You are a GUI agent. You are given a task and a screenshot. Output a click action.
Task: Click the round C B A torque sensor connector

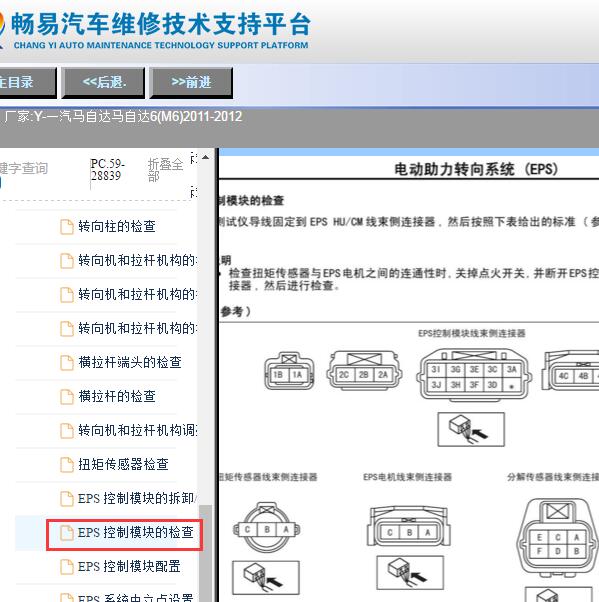[x=266, y=527]
